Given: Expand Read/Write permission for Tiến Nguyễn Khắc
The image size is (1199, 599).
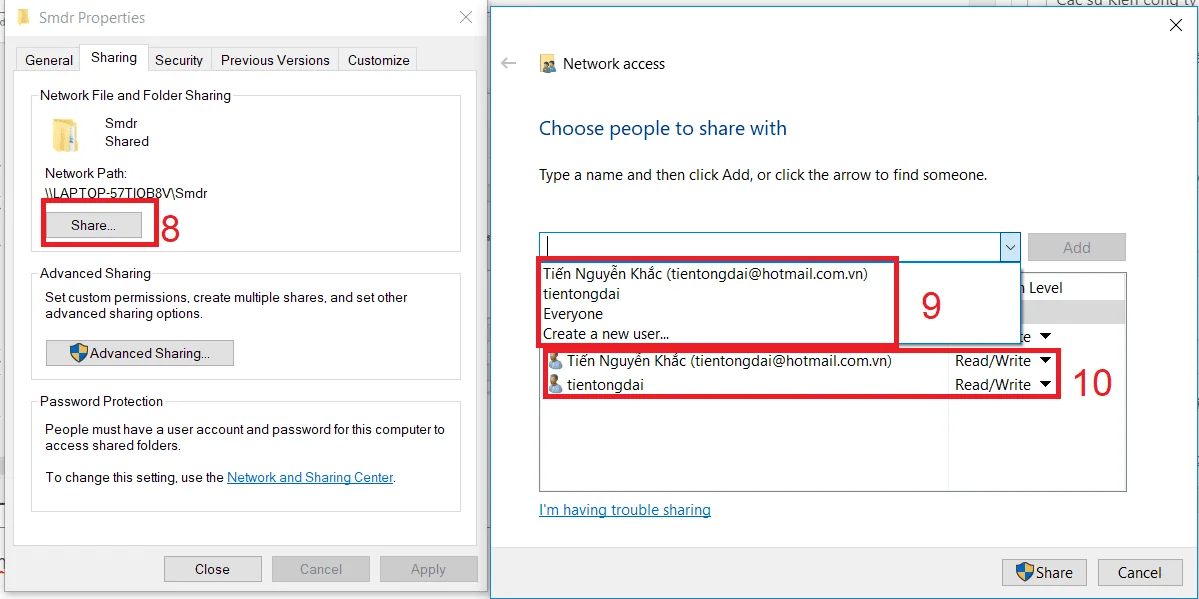Looking at the screenshot, I should click(x=1045, y=360).
